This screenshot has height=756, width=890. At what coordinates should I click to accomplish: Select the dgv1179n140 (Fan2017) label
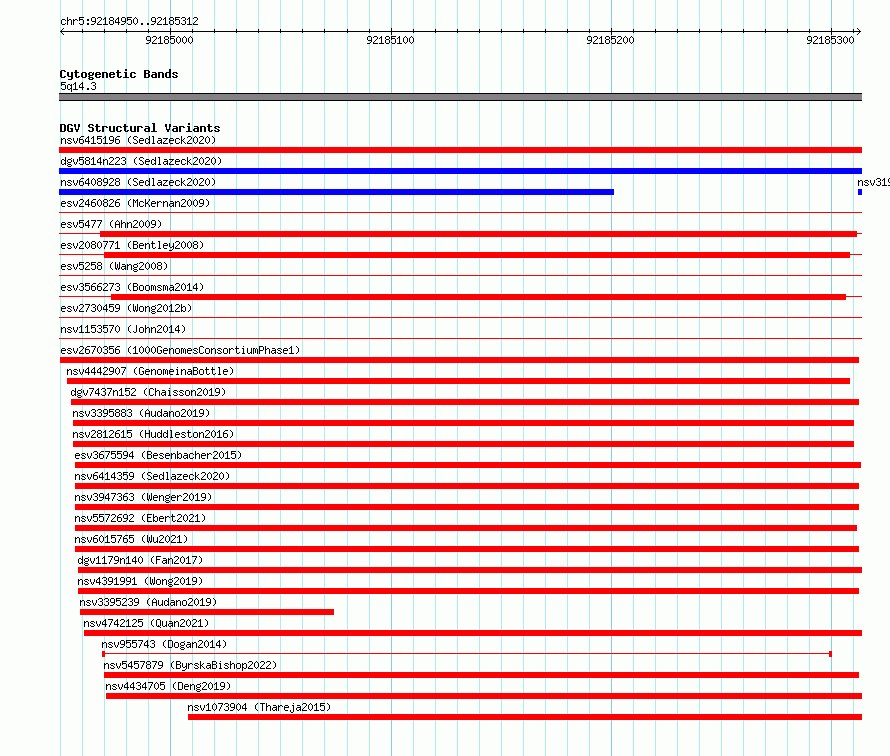[x=140, y=560]
